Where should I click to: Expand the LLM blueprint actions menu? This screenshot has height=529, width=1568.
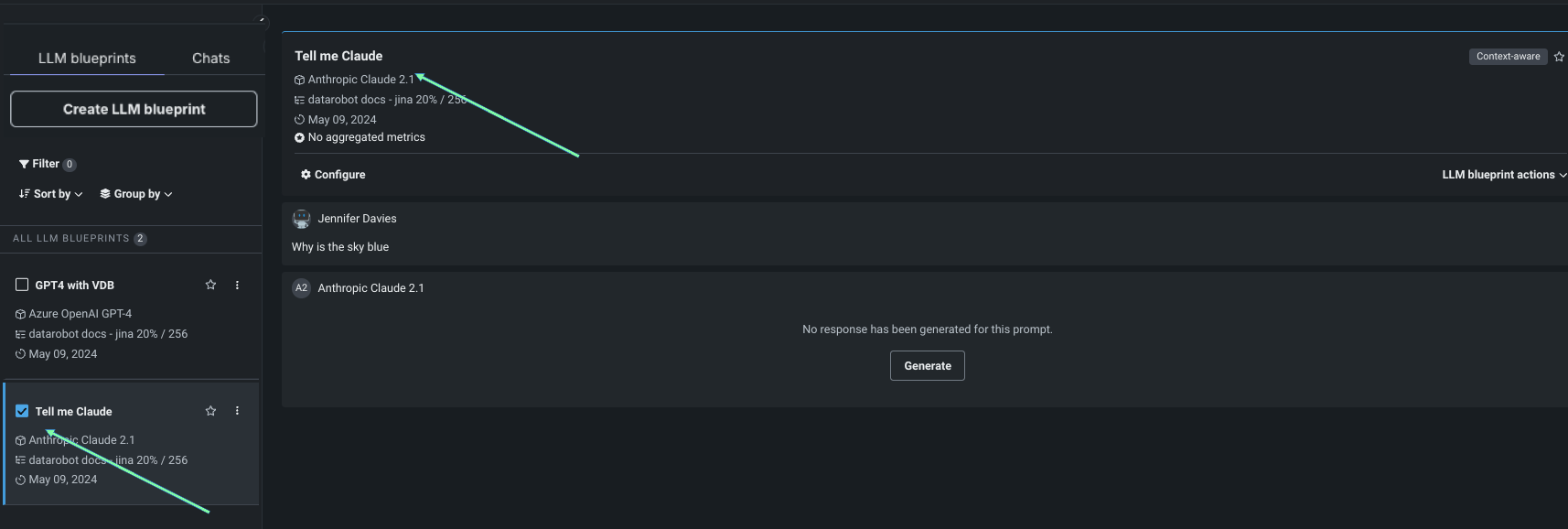point(1504,175)
